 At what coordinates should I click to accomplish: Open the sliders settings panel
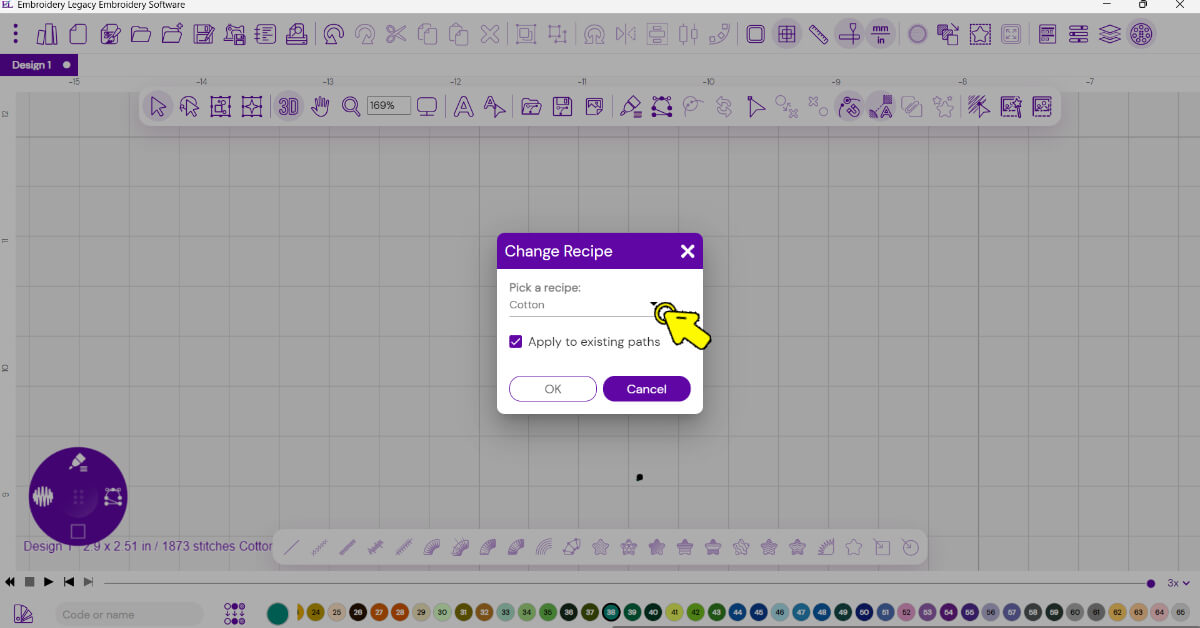1078,34
